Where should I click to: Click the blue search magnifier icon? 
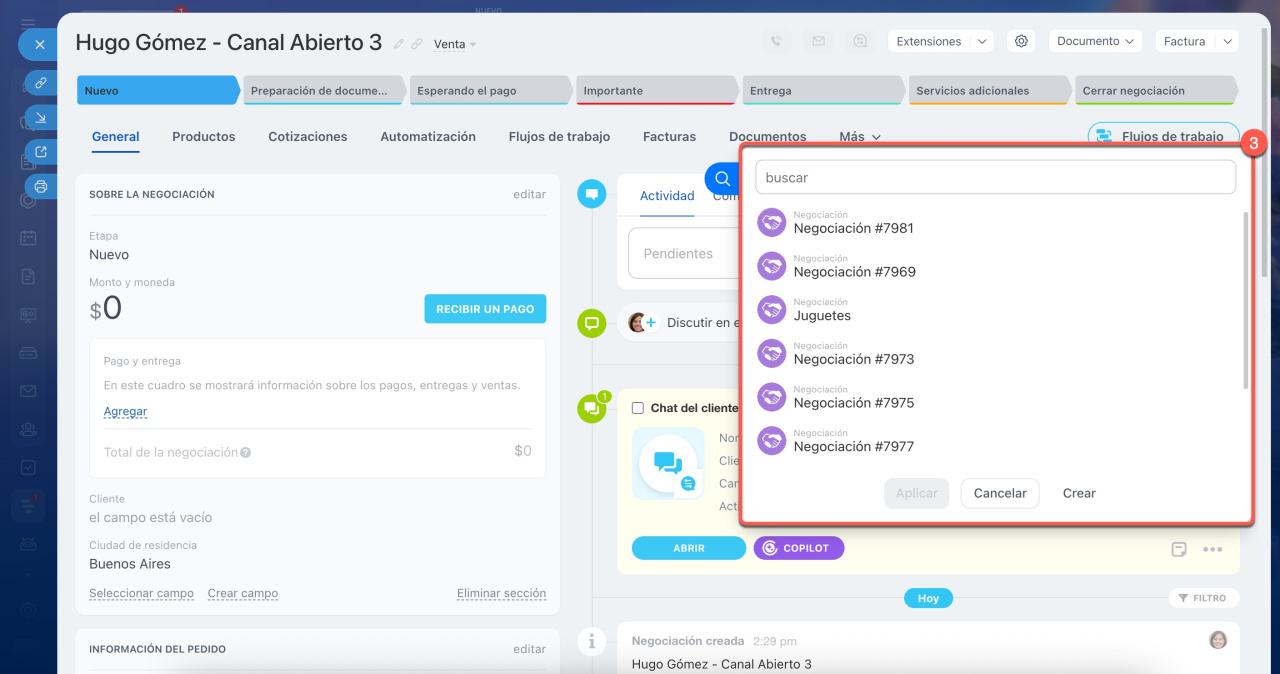(722, 179)
